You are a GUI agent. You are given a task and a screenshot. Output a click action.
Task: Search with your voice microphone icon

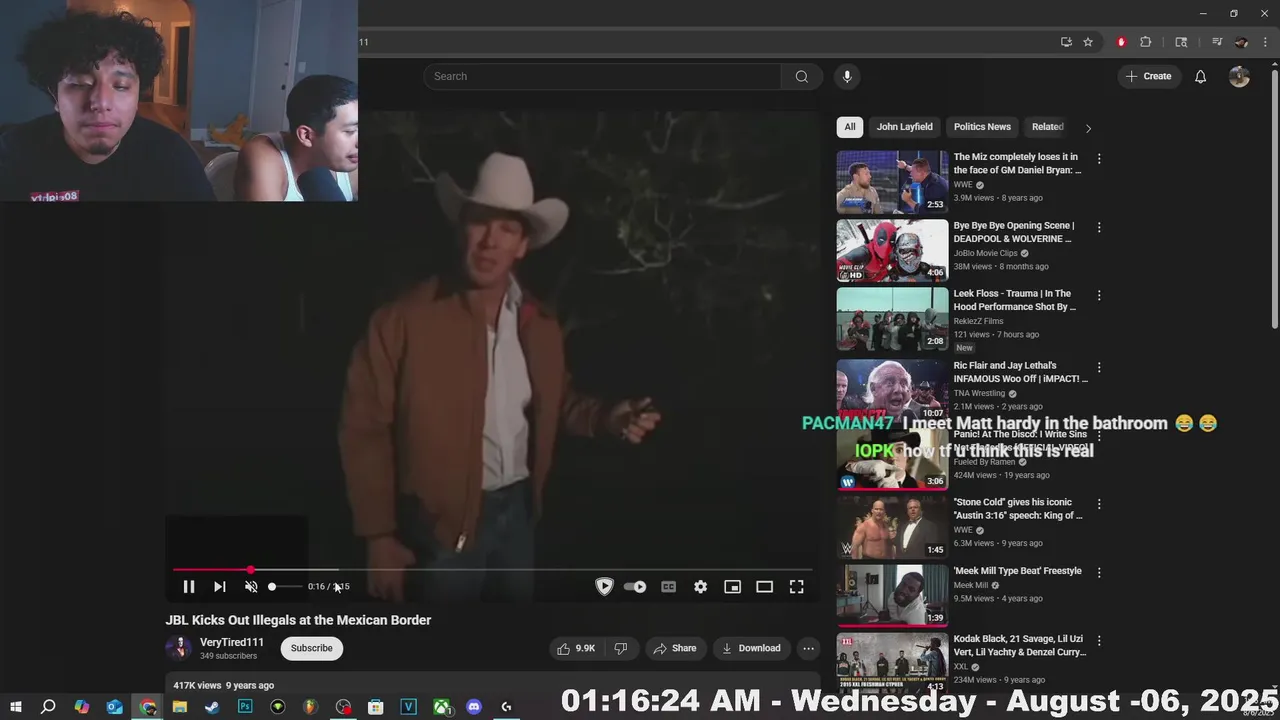pos(847,76)
